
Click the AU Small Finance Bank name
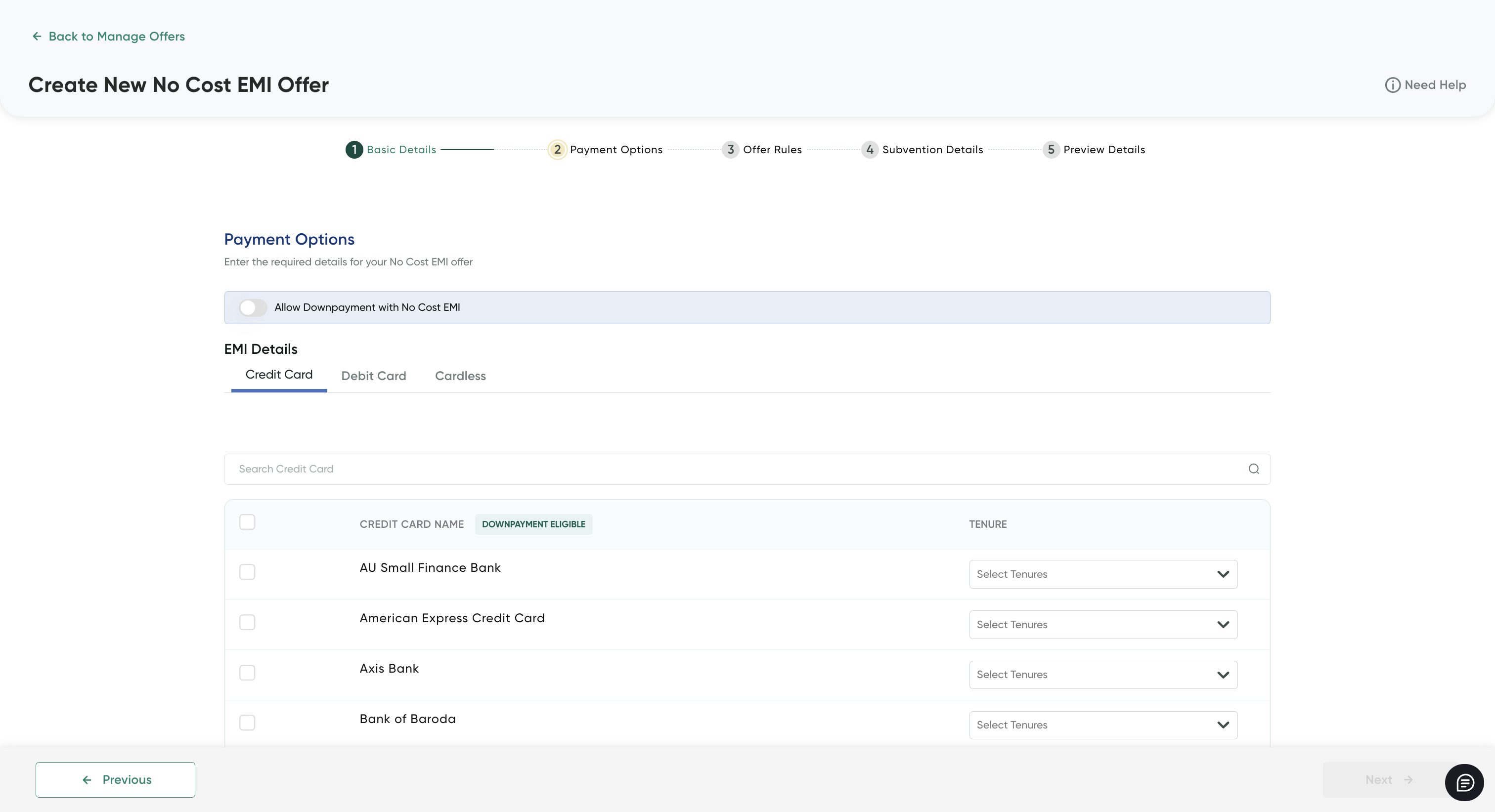(x=430, y=568)
